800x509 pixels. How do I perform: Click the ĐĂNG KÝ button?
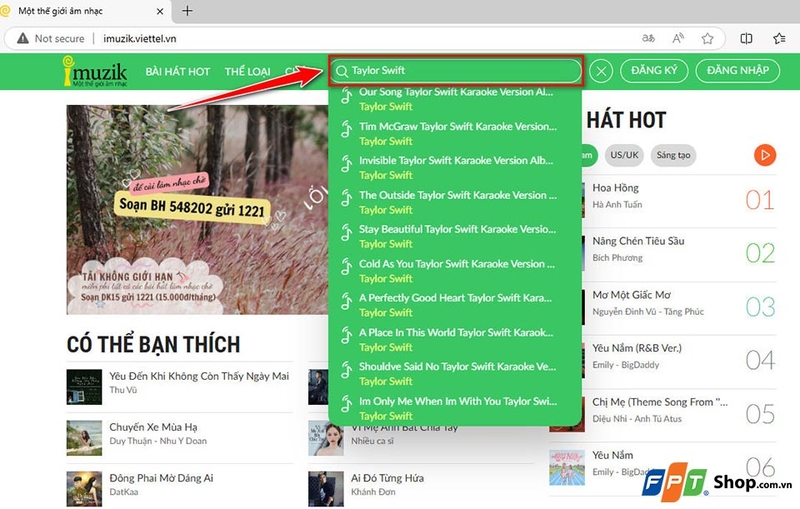[654, 70]
